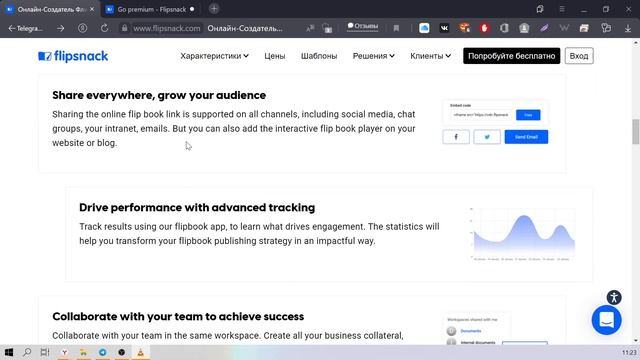Open the VK extension icon

(444, 28)
